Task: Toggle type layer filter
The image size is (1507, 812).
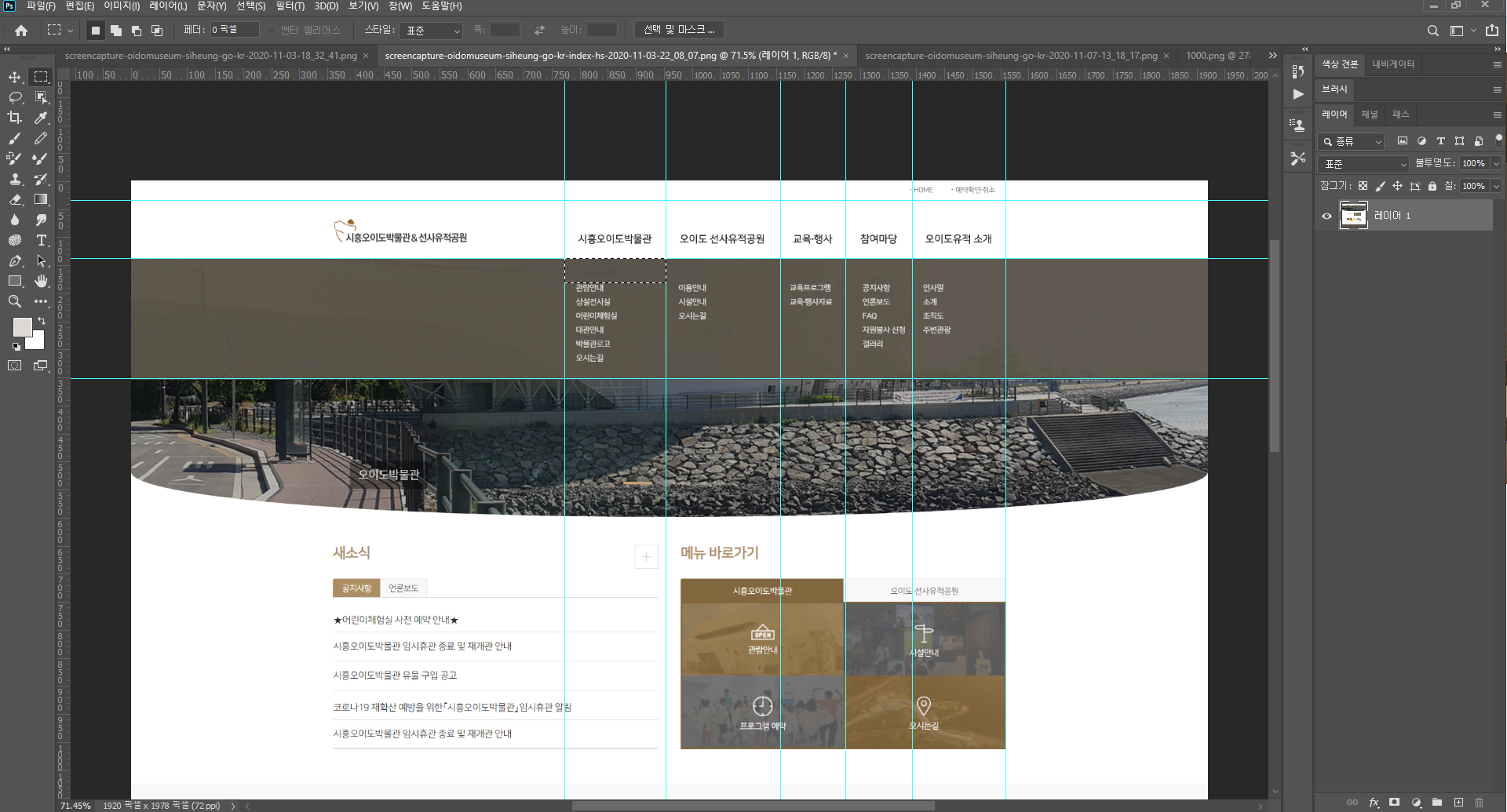Action: click(x=1440, y=141)
